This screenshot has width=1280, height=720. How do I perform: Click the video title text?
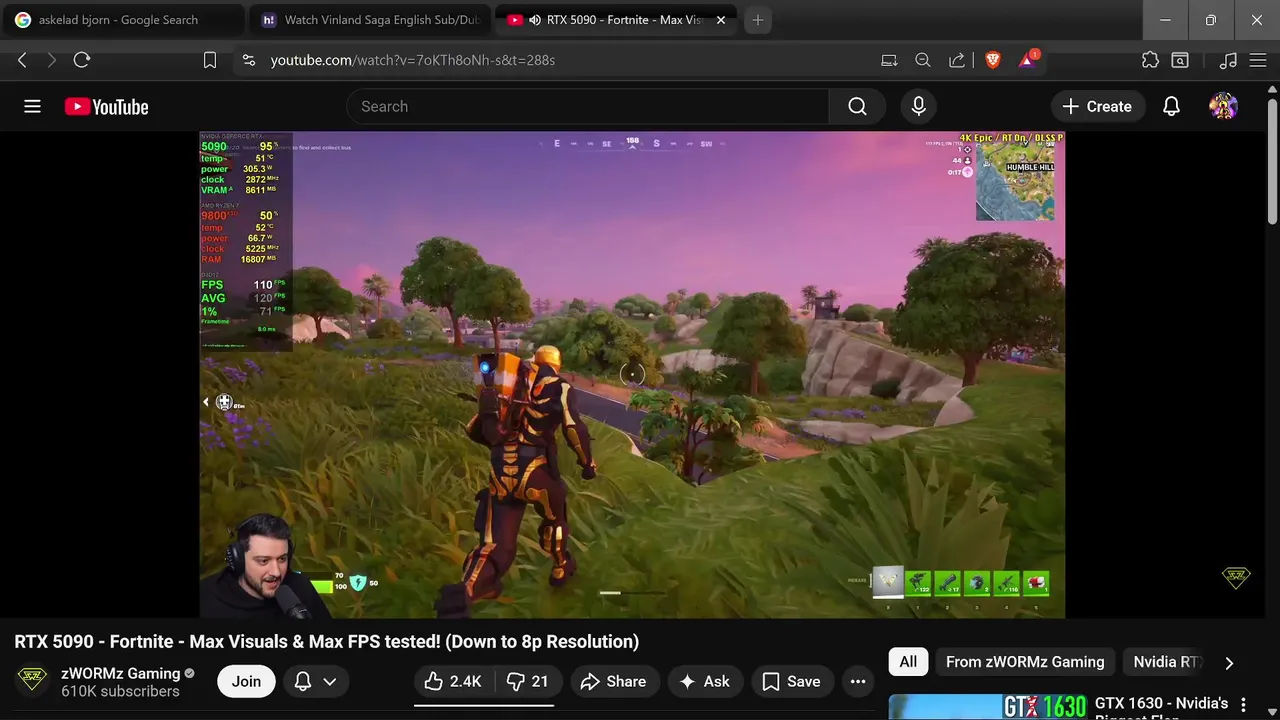pos(326,642)
